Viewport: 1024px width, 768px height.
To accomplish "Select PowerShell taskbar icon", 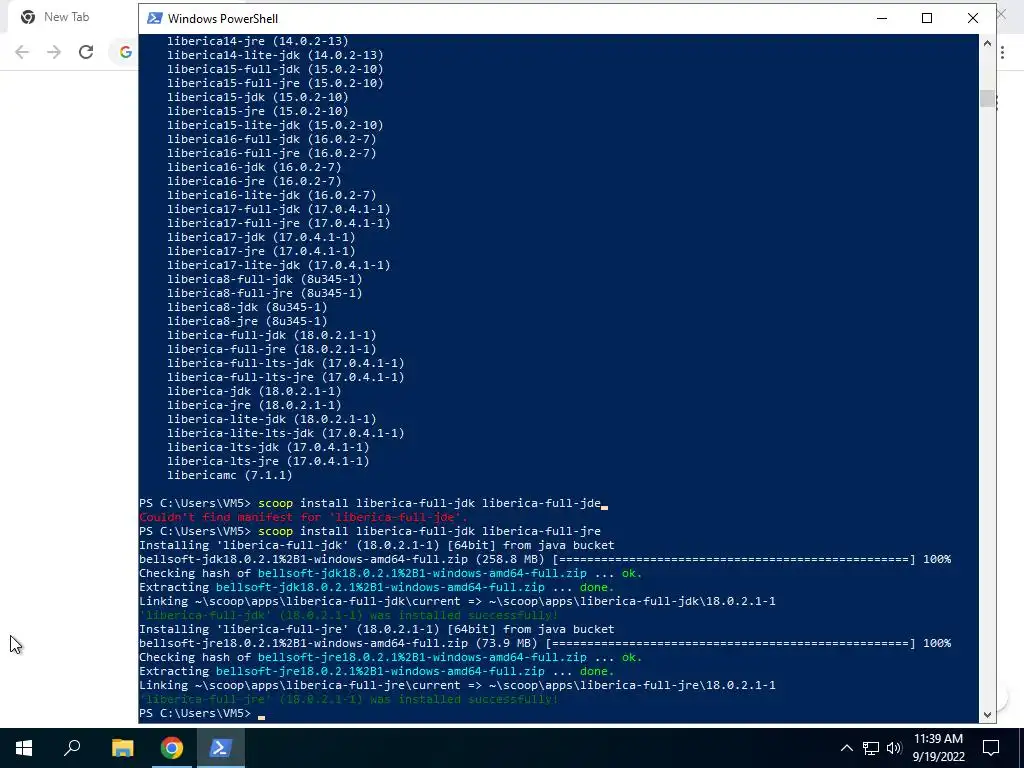I will 220,748.
